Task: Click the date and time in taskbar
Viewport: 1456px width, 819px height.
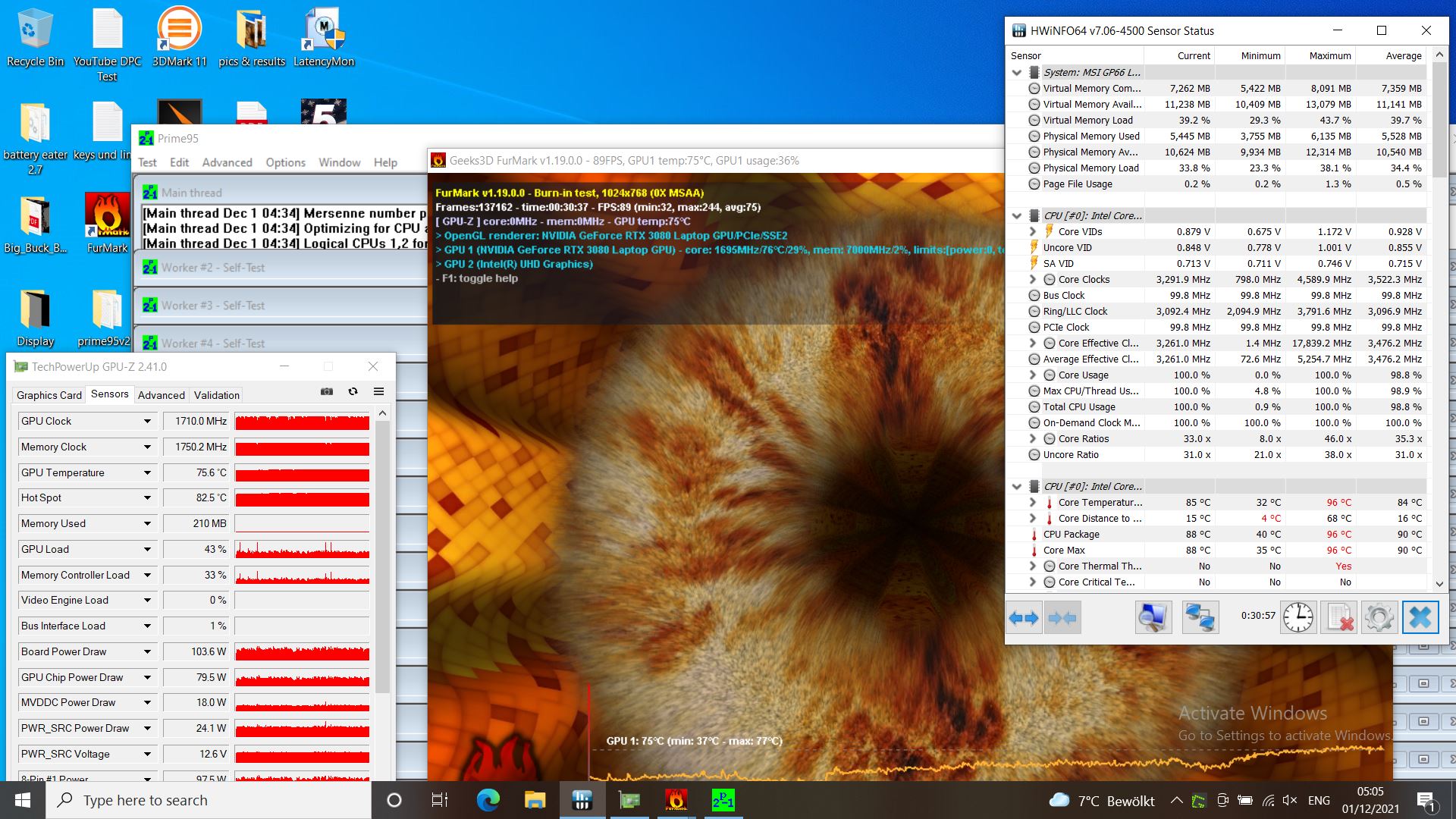Action: click(1370, 801)
